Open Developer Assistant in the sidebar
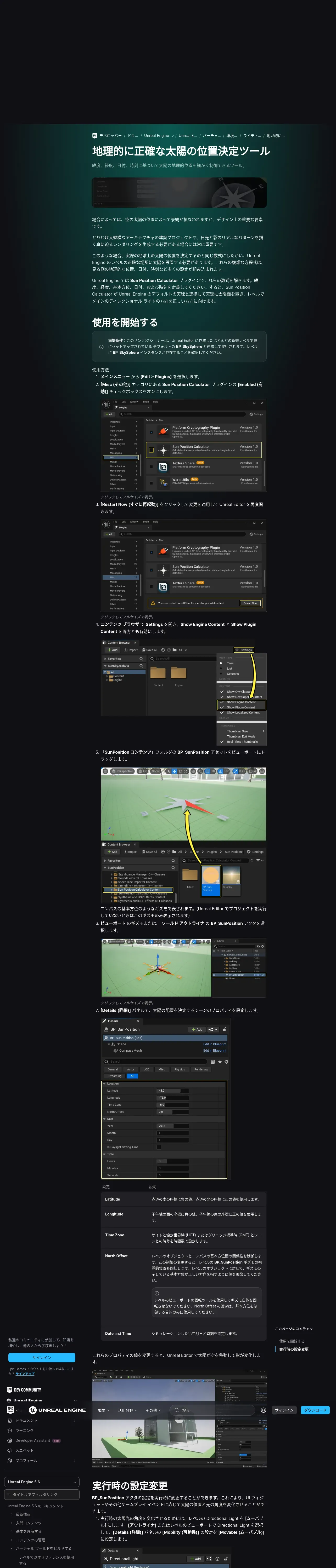This screenshot has height=1568, width=336. click(33, 1440)
